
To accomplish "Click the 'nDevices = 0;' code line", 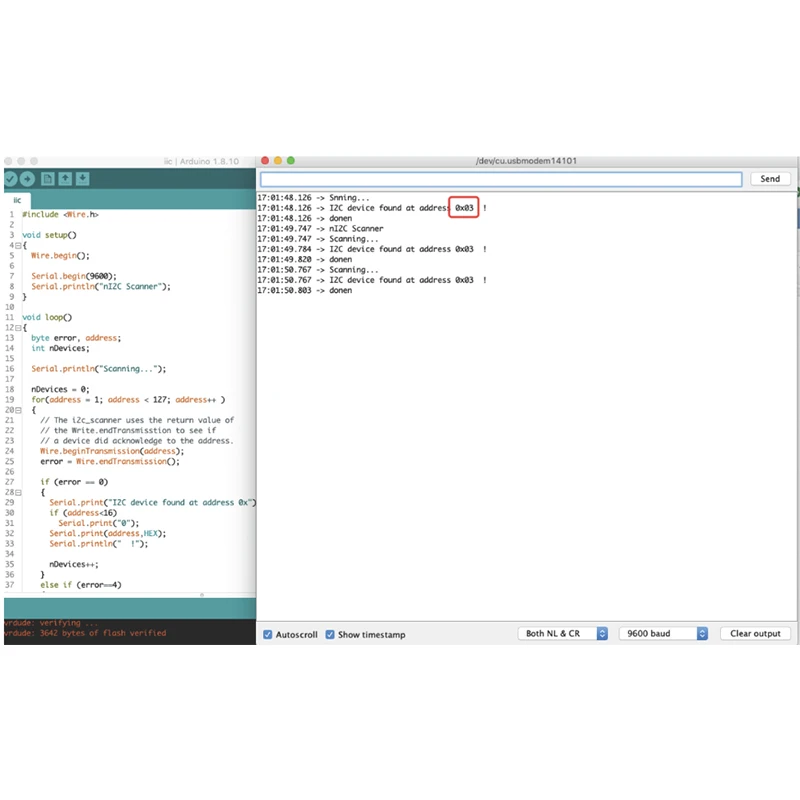I will (60, 389).
